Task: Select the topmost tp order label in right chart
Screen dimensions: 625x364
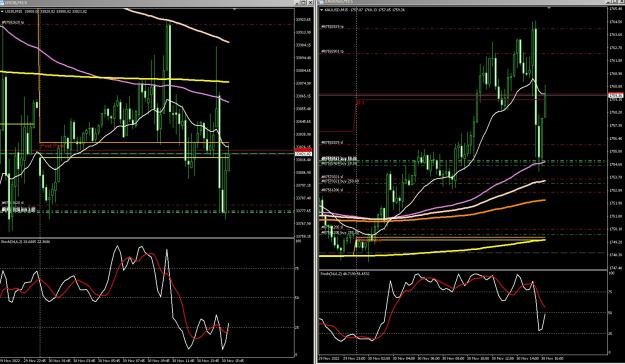Action: pos(332,27)
